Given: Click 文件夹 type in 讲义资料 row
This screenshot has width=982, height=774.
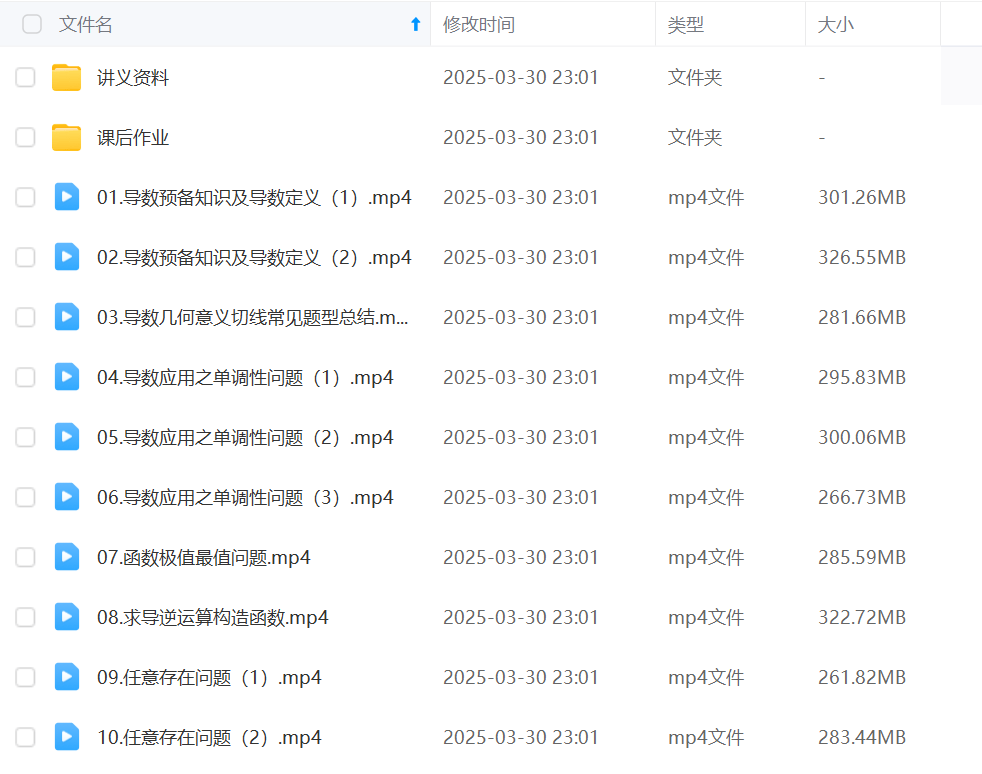Looking at the screenshot, I should pyautogui.click(x=695, y=78).
